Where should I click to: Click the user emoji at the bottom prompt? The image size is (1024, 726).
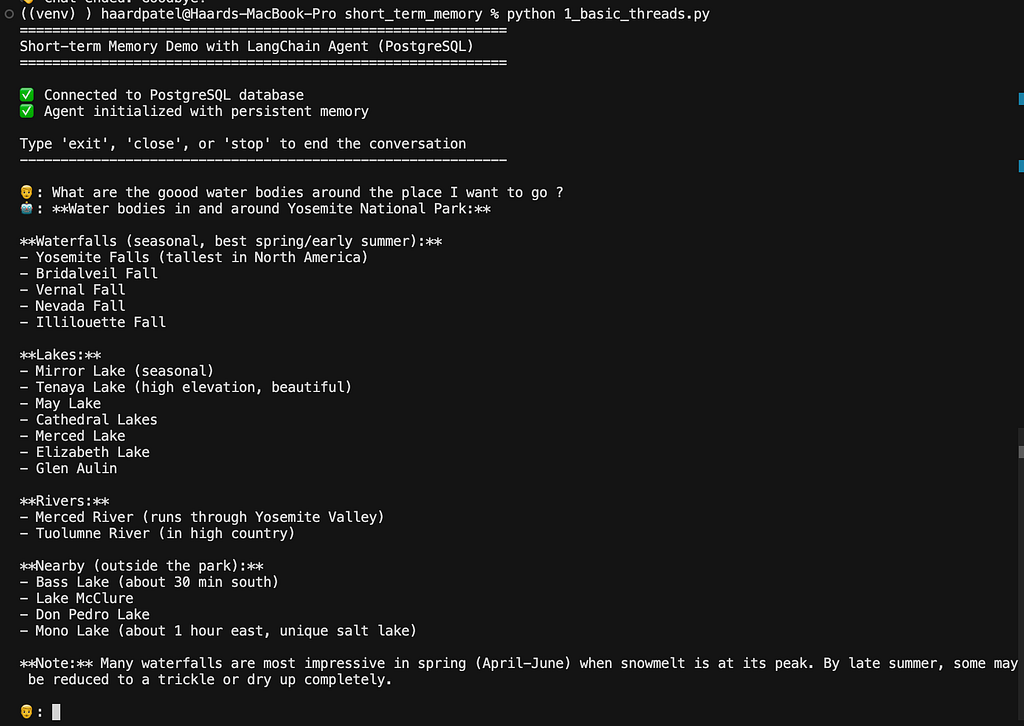(x=27, y=712)
